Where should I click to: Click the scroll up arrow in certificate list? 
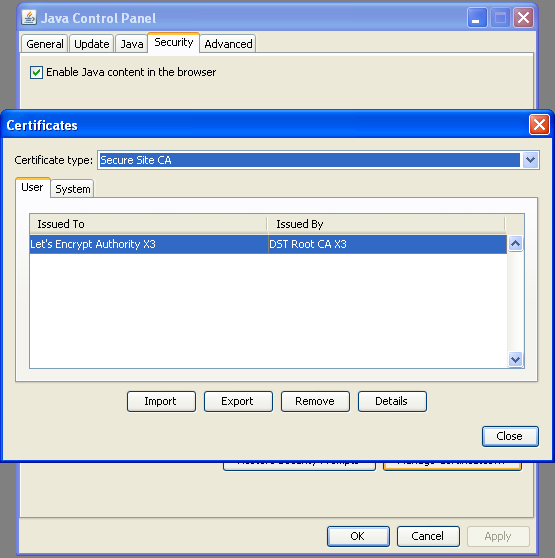[x=516, y=244]
